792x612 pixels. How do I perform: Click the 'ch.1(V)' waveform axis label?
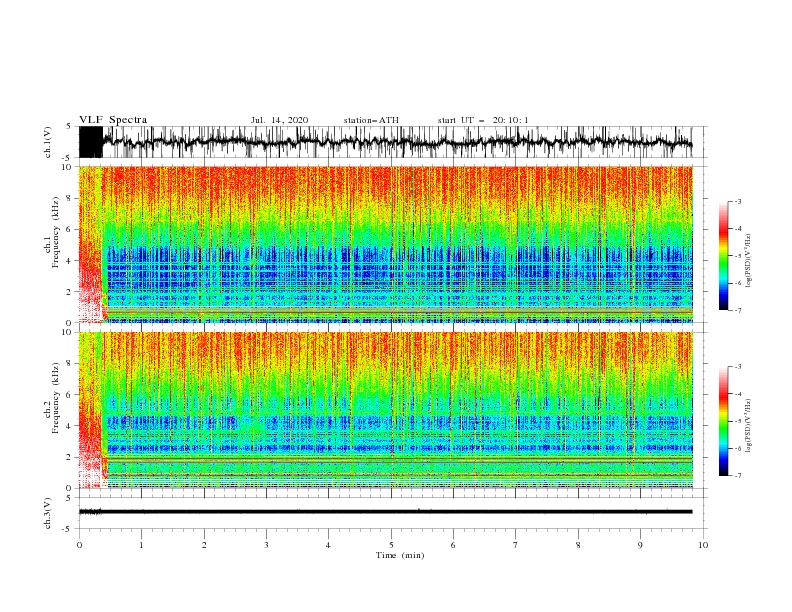click(48, 142)
